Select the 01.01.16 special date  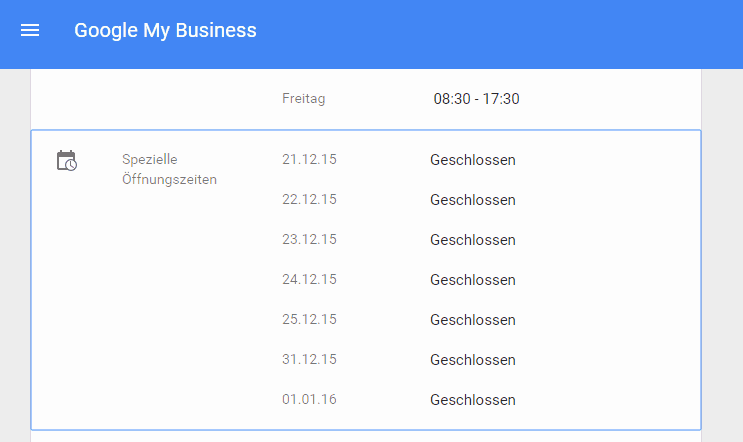pos(309,399)
